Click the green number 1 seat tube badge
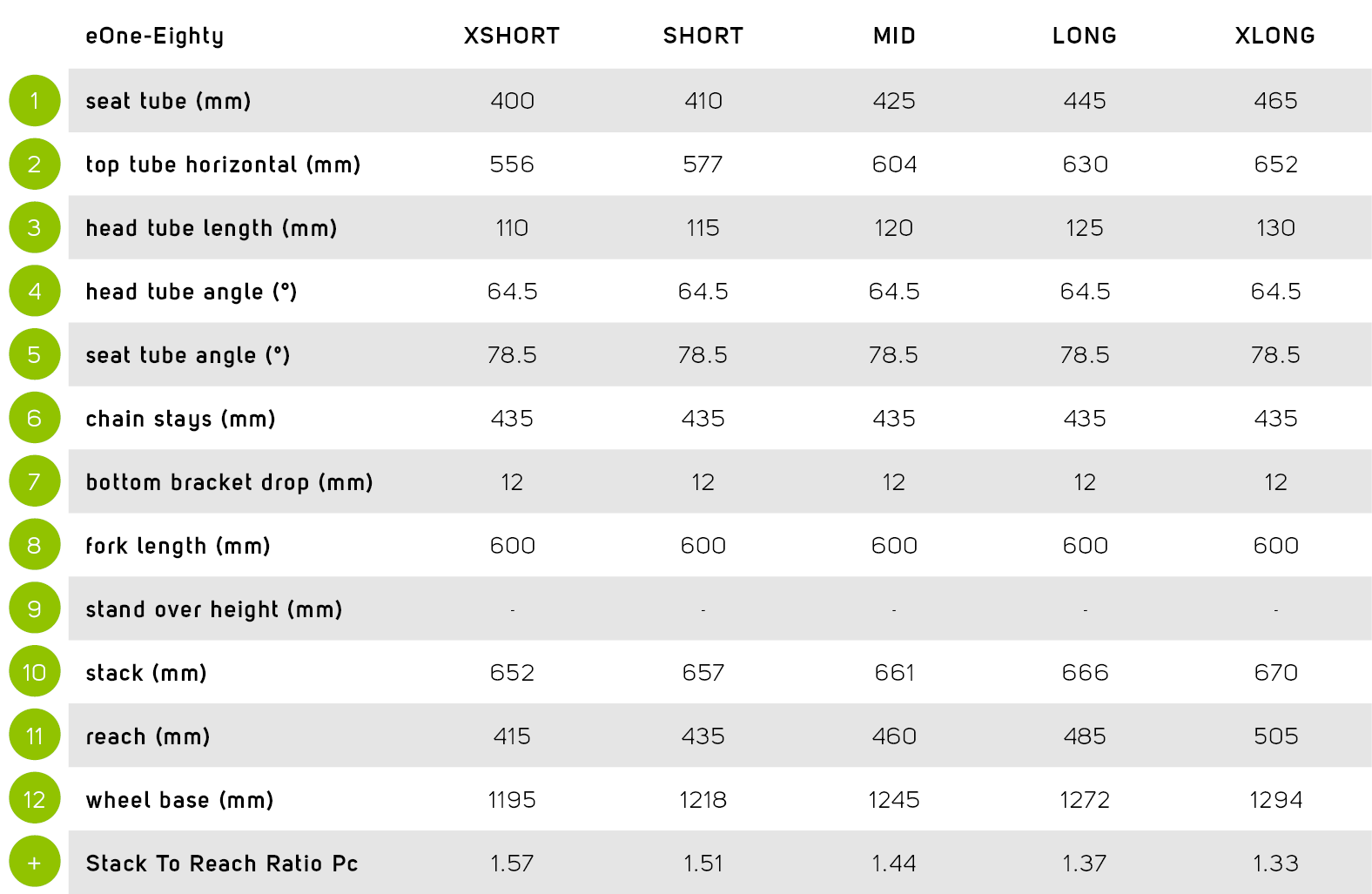Viewport: 1372px width, 894px height. point(34,101)
